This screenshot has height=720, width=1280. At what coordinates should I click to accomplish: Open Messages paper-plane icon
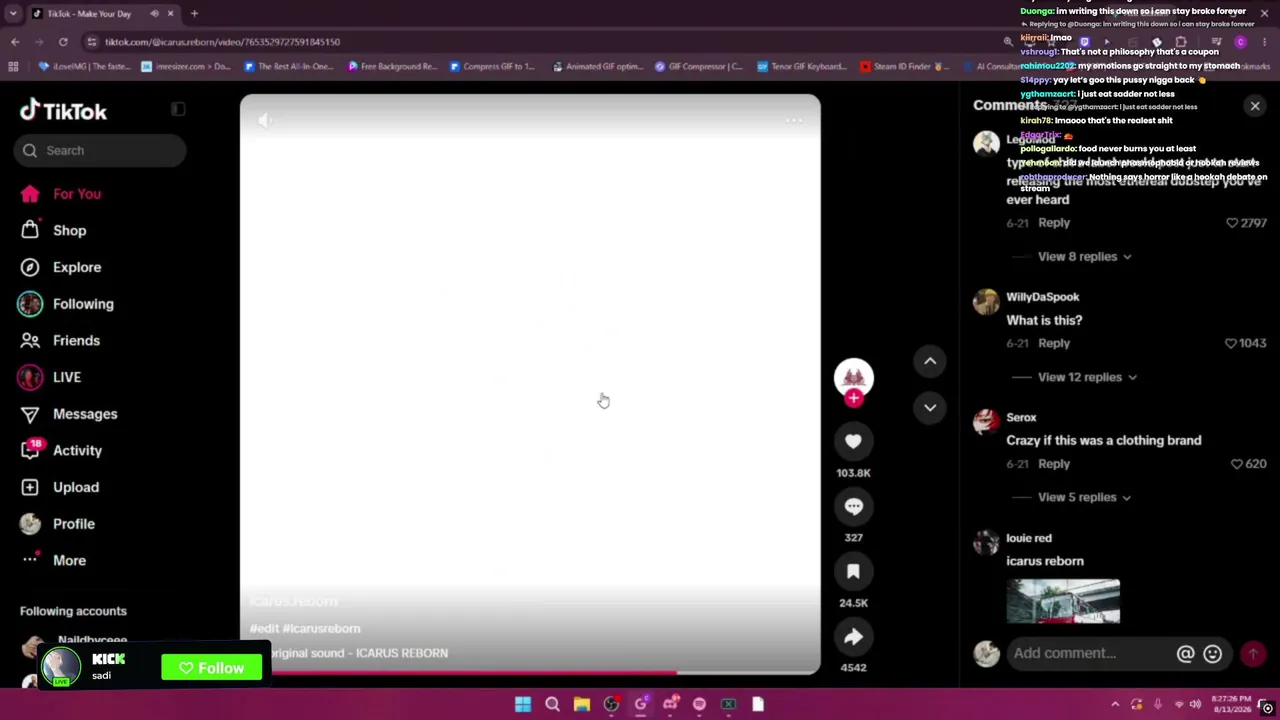30,414
